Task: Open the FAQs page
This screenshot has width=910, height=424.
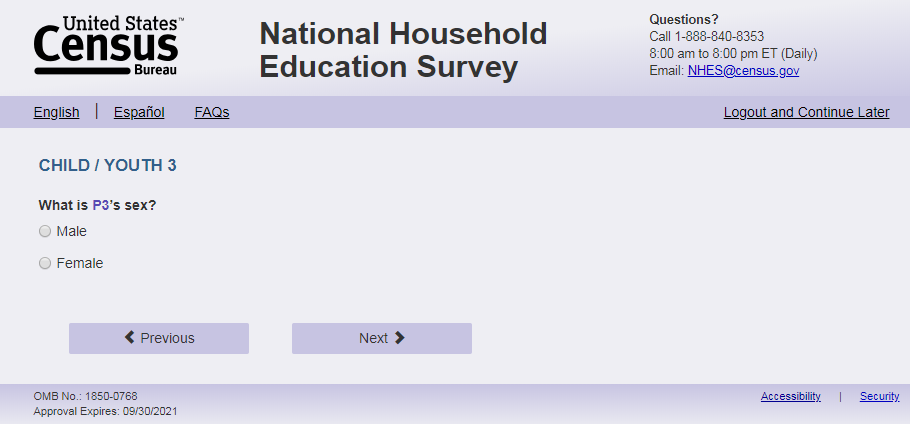Action: point(212,112)
